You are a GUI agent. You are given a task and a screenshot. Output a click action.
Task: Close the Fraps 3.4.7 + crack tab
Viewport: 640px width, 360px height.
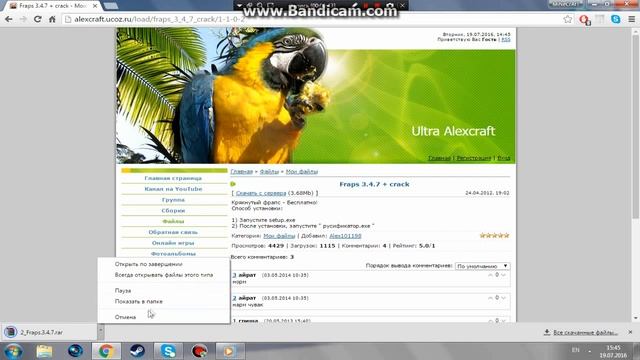click(95, 6)
